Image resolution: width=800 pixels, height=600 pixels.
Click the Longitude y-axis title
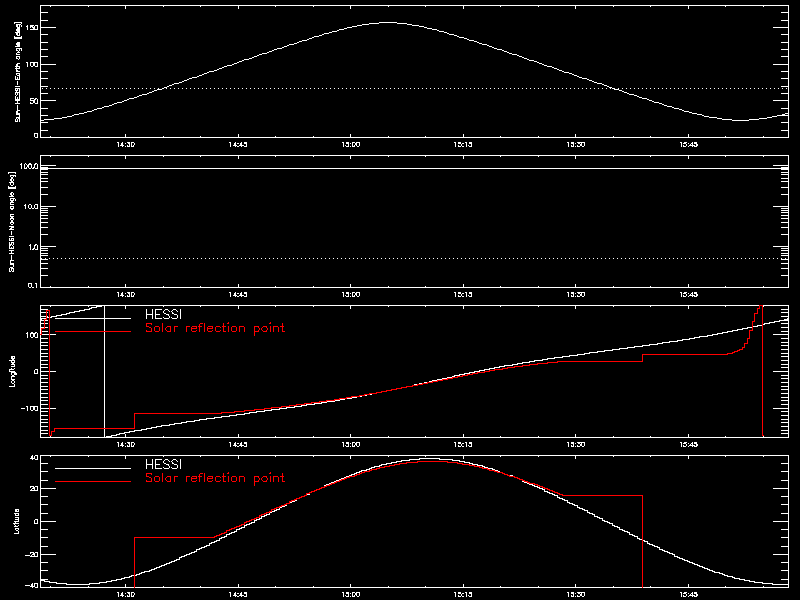pyautogui.click(x=12, y=371)
